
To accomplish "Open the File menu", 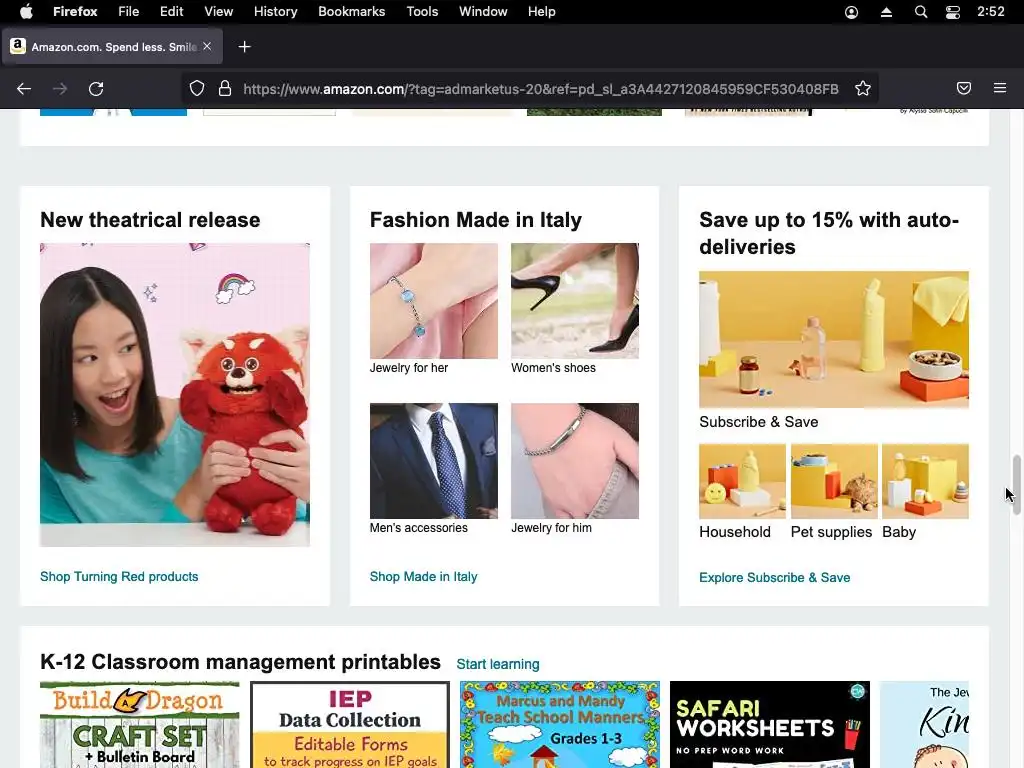I will coord(129,12).
